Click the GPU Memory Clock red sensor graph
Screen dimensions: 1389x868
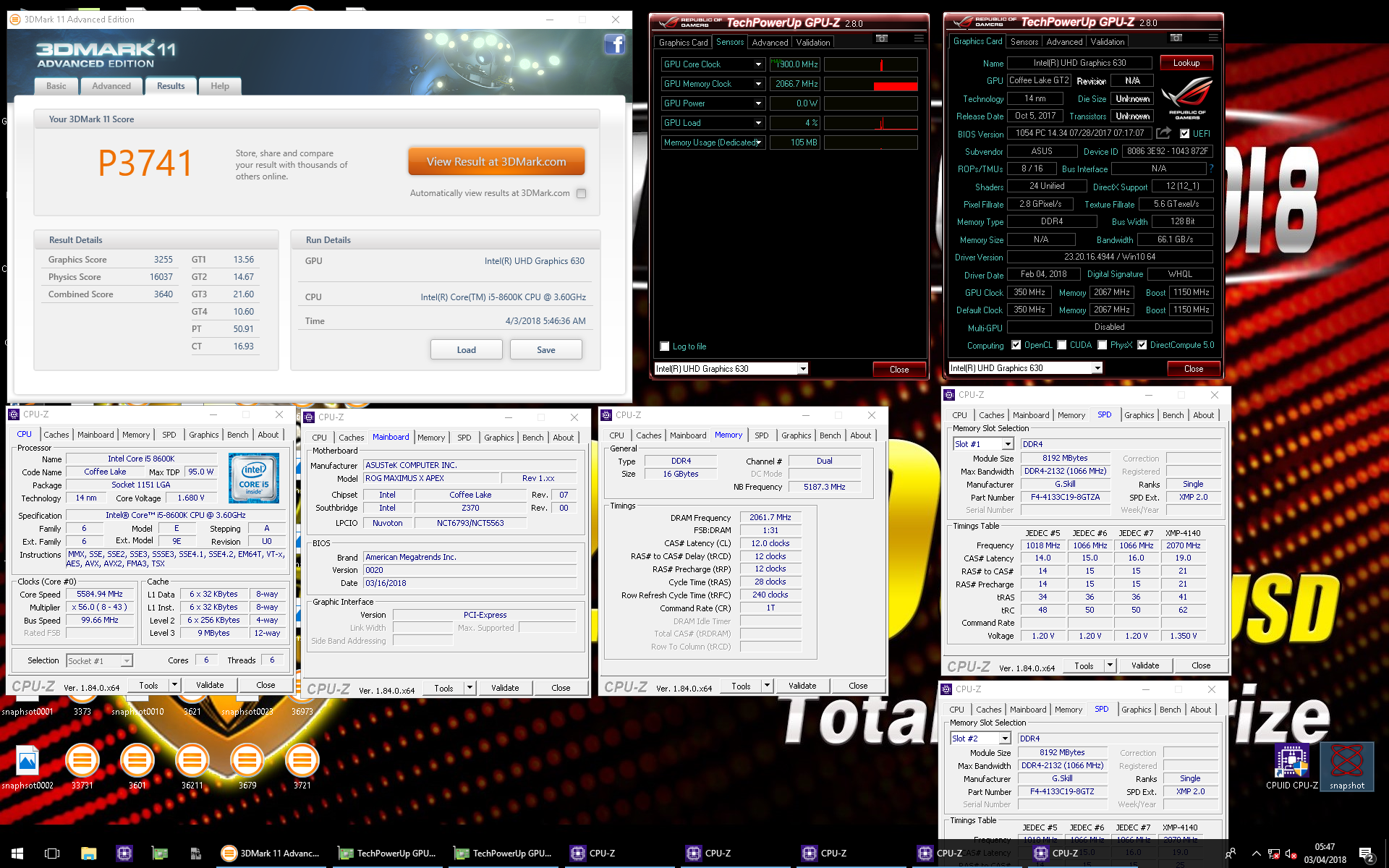(871, 84)
